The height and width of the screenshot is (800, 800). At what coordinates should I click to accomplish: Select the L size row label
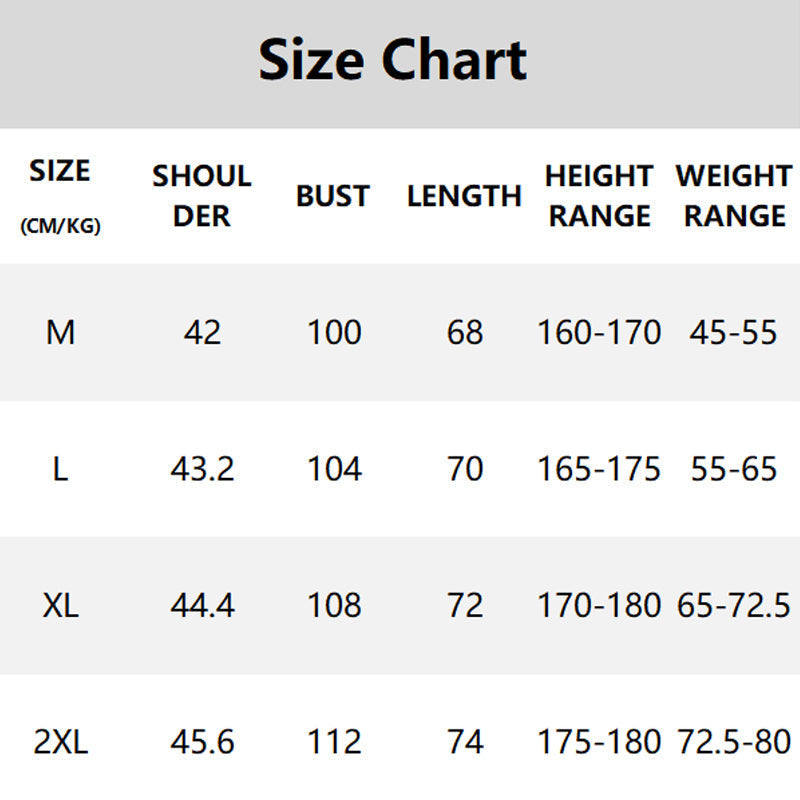pyautogui.click(x=61, y=469)
